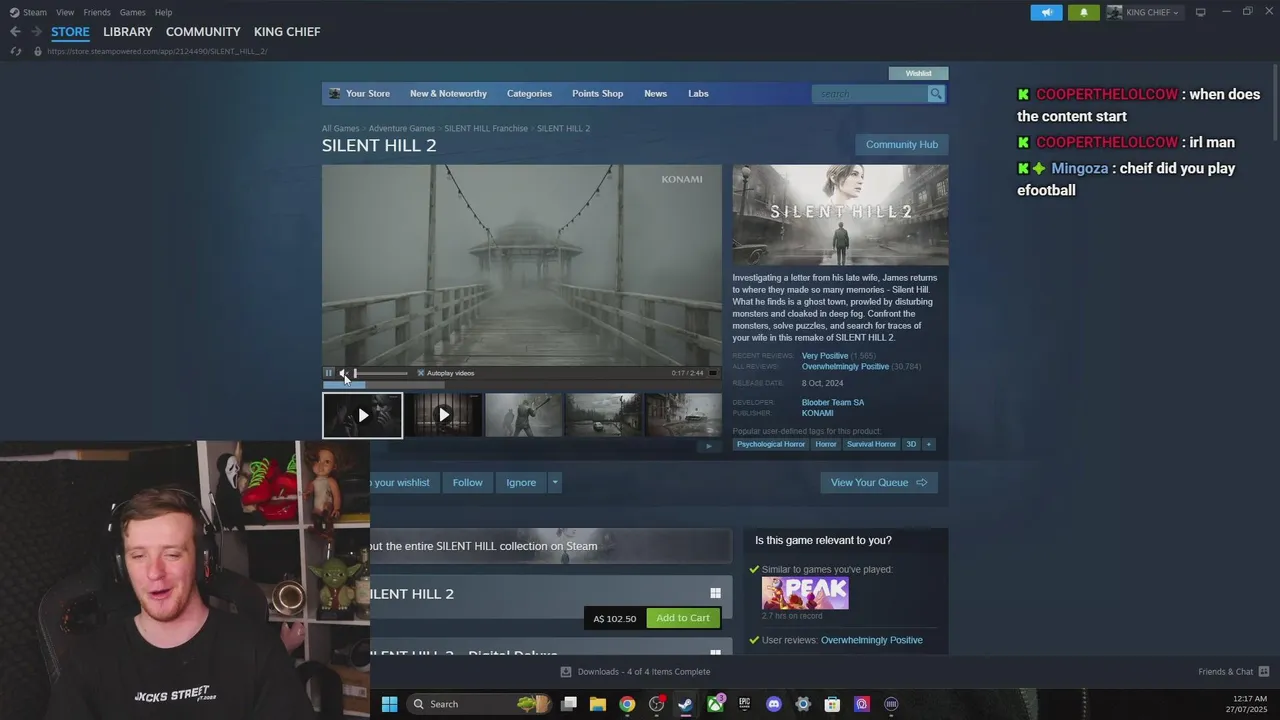Image resolution: width=1280 pixels, height=720 pixels.
Task: Open the Very Positive recent reviews link
Action: click(x=825, y=356)
